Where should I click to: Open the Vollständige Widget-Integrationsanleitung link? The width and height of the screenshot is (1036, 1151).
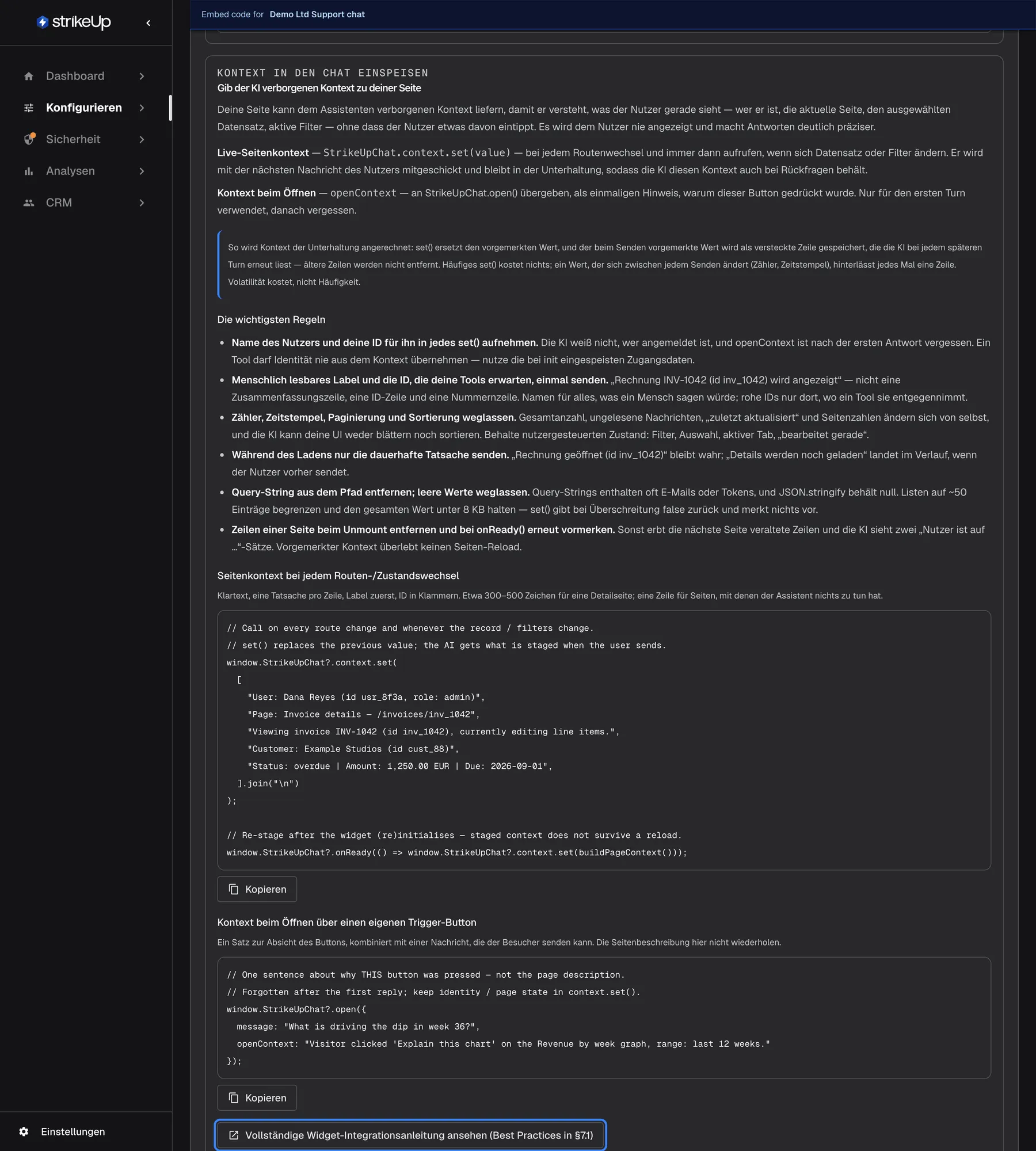pos(410,1135)
